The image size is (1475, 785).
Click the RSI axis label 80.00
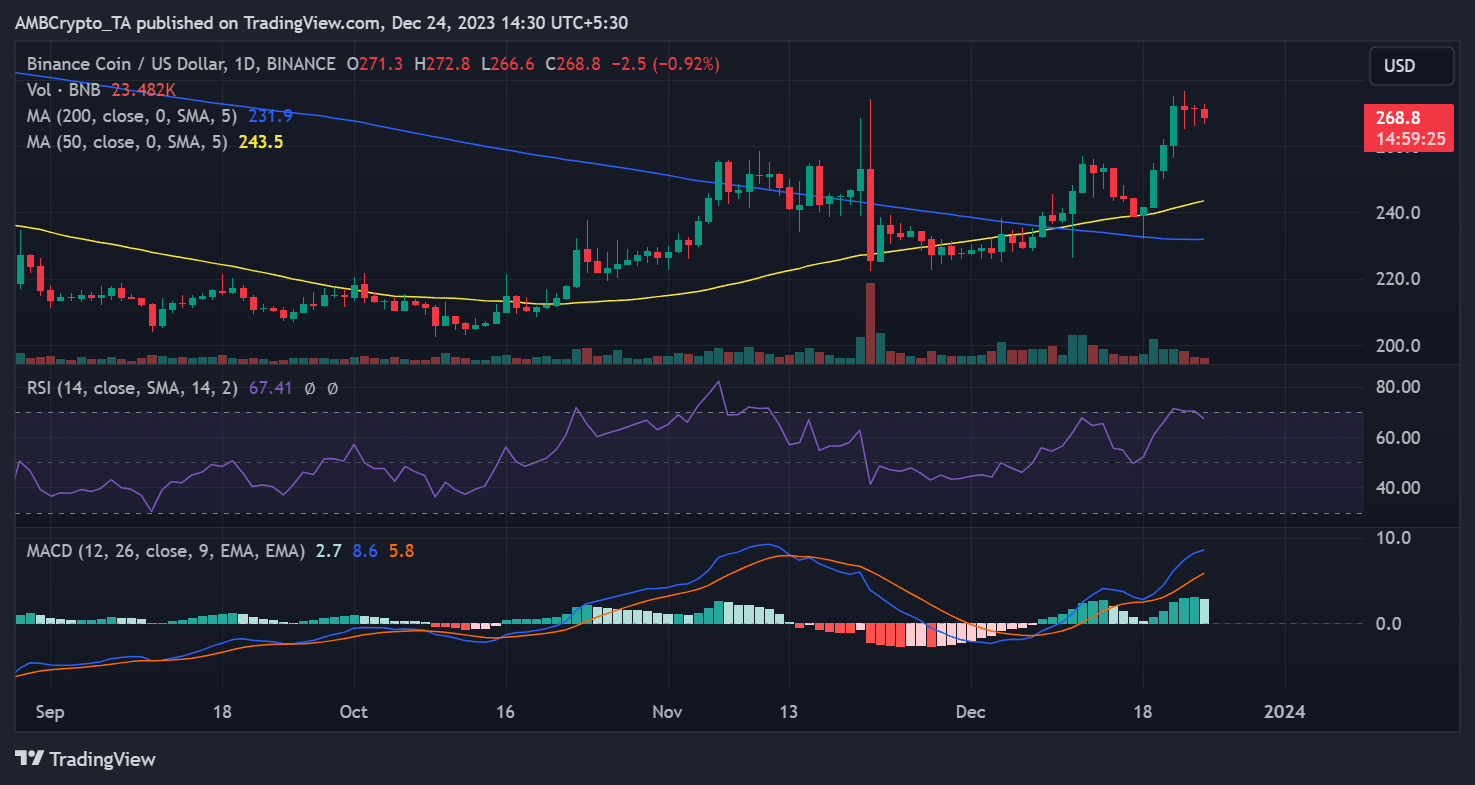point(1397,387)
